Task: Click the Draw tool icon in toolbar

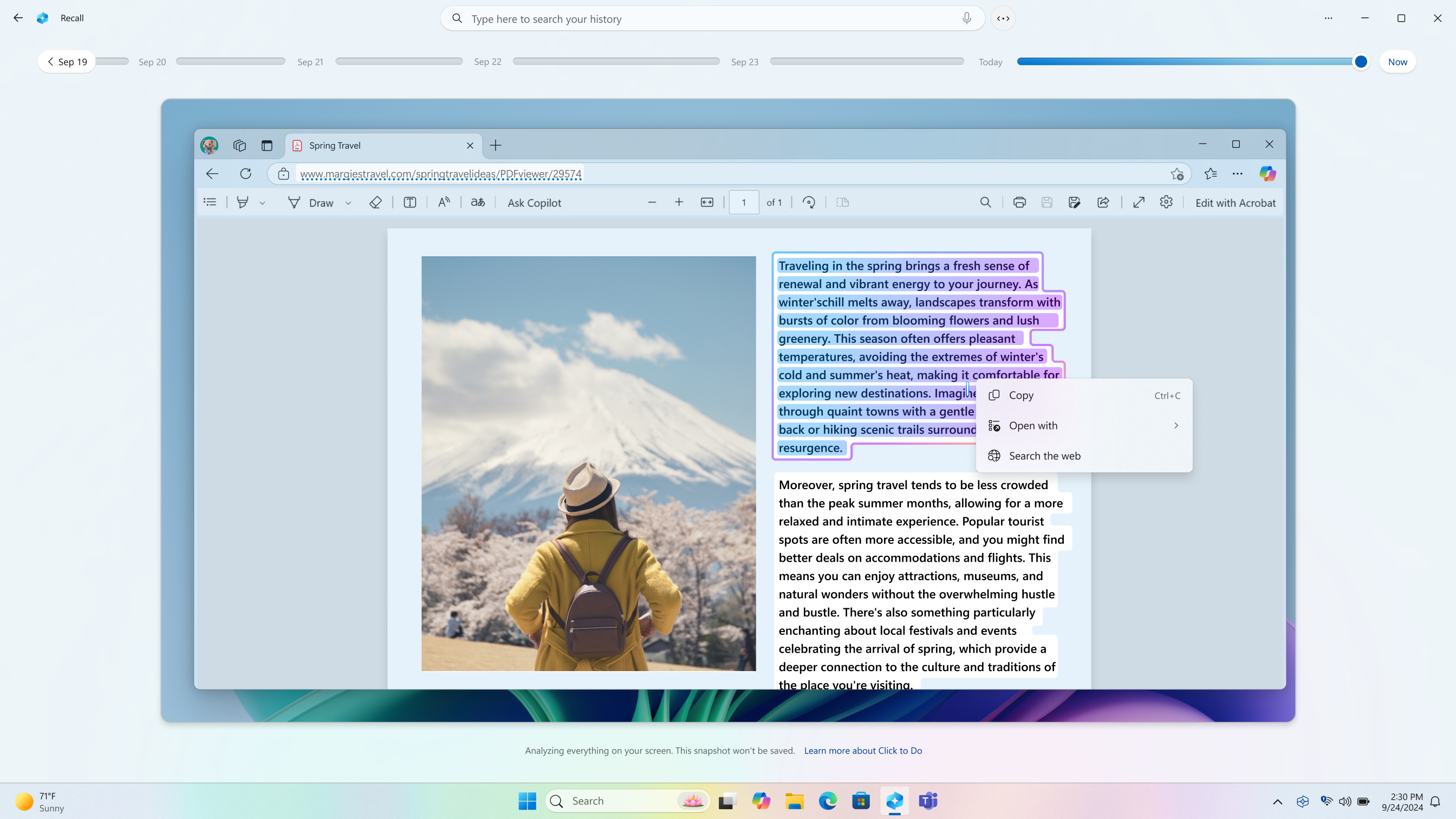Action: point(293,202)
